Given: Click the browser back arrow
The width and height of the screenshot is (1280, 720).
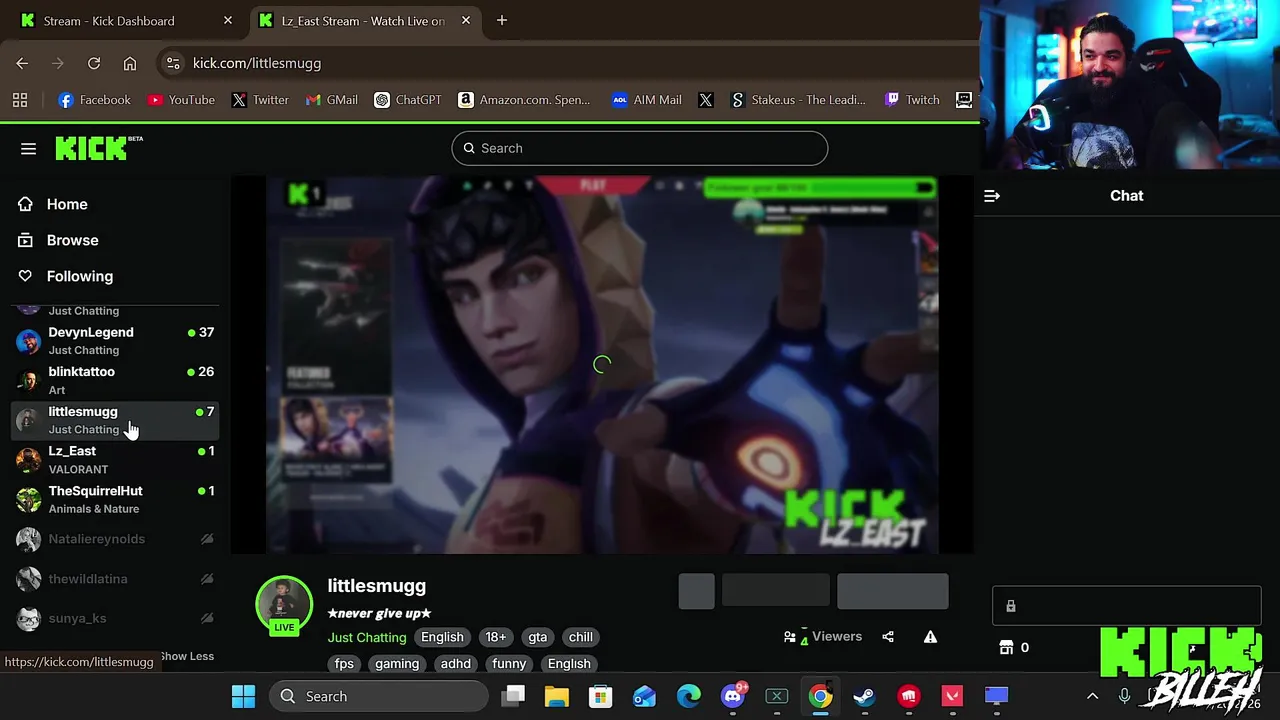Looking at the screenshot, I should (22, 63).
